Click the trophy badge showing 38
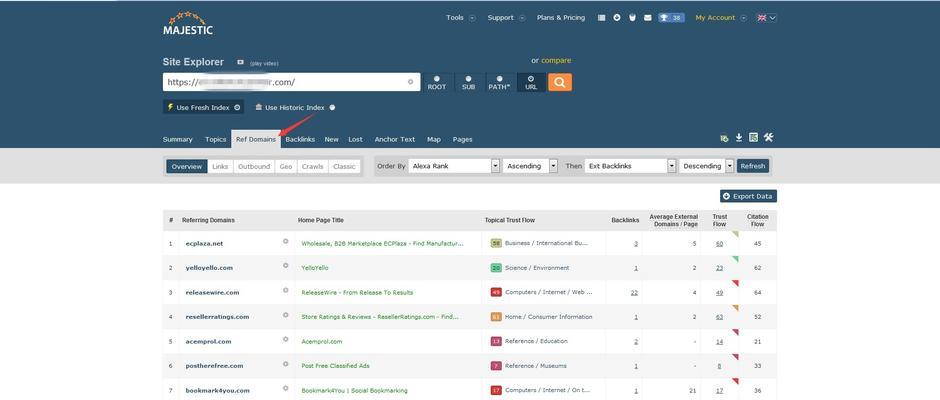Image resolution: width=940 pixels, height=400 pixels. (x=671, y=18)
